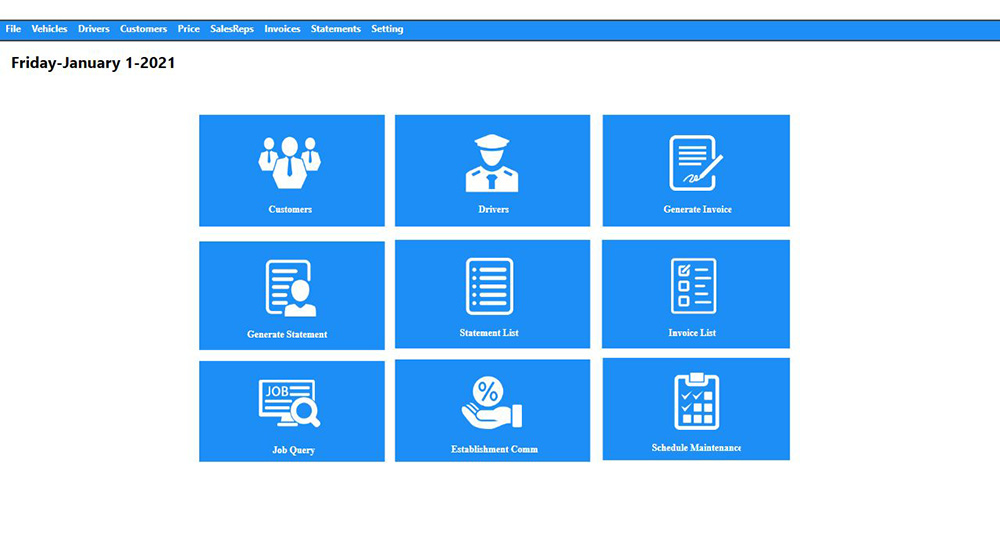Image resolution: width=1000 pixels, height=540 pixels.
Task: Click the Schedule Maintenance text label
Action: point(696,448)
